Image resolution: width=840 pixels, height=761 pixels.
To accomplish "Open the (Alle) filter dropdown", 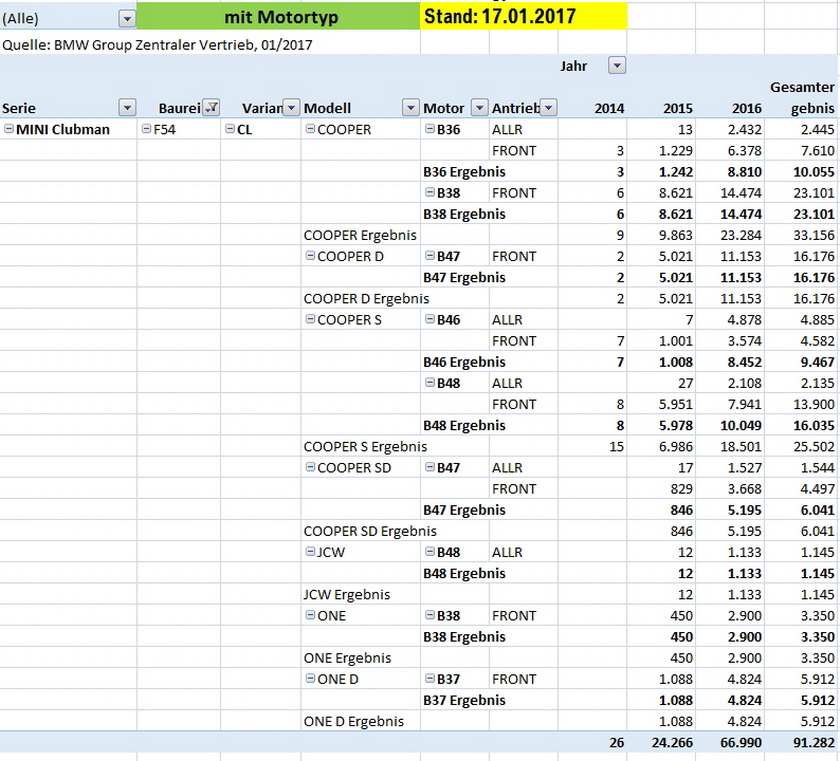I will 127,19.
